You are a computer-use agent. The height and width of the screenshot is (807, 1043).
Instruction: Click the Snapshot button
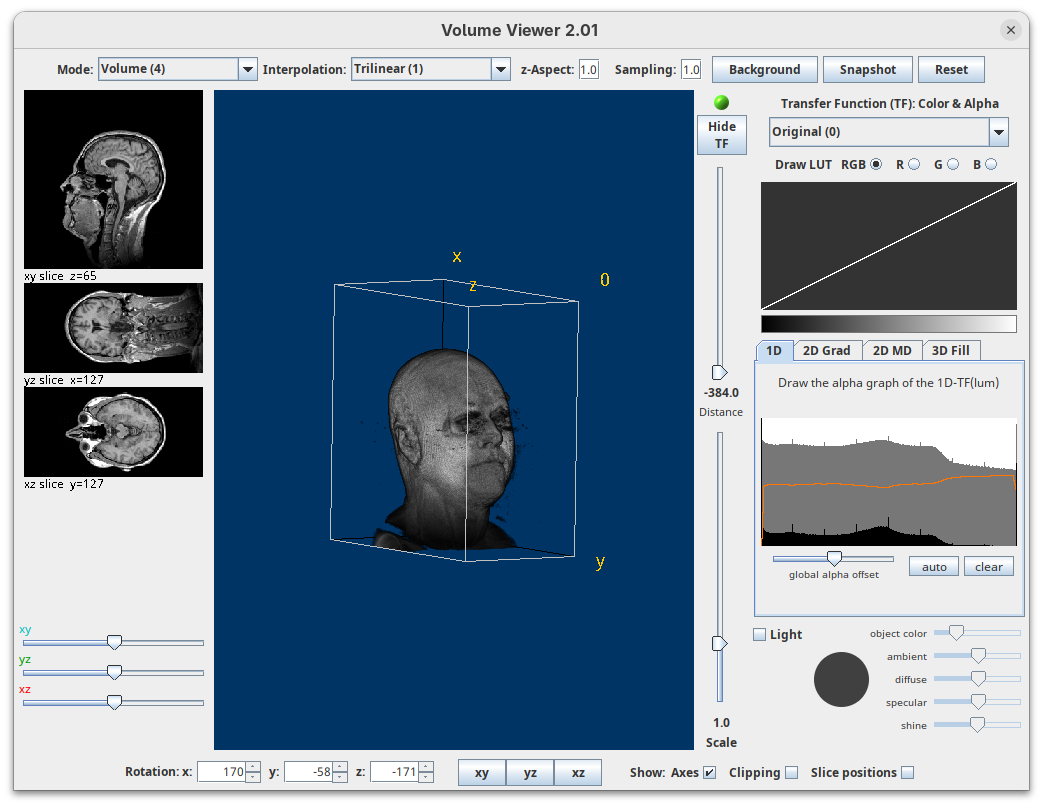click(867, 69)
